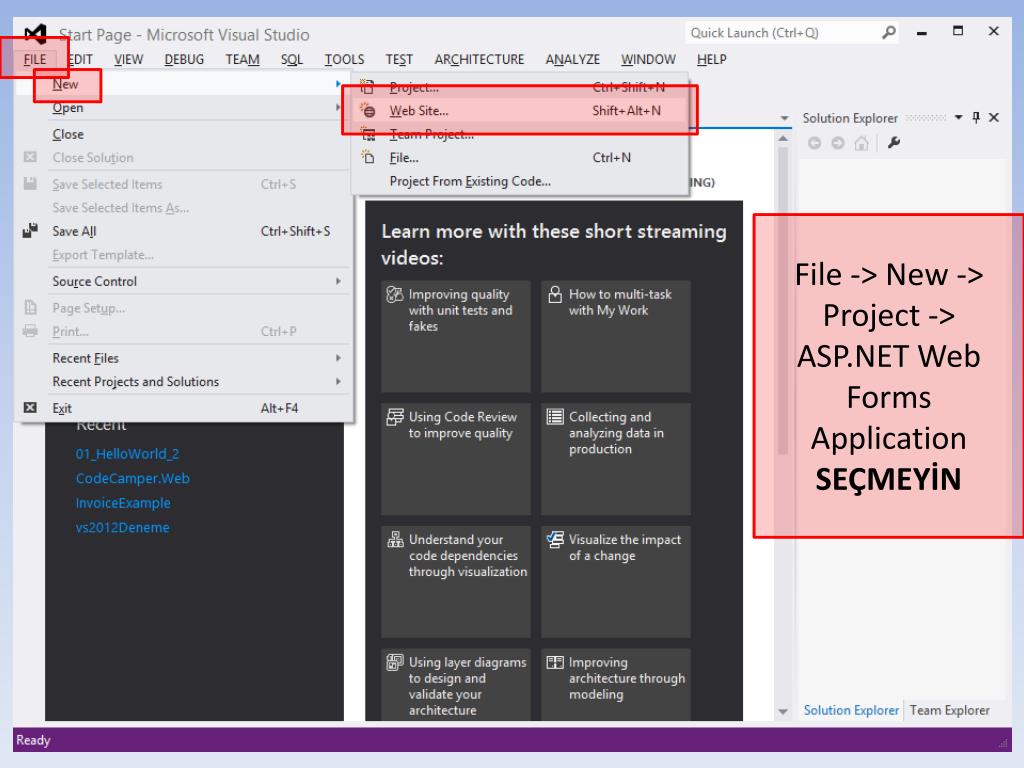Click the collecting data video icon
The height and width of the screenshot is (768, 1024).
[554, 417]
